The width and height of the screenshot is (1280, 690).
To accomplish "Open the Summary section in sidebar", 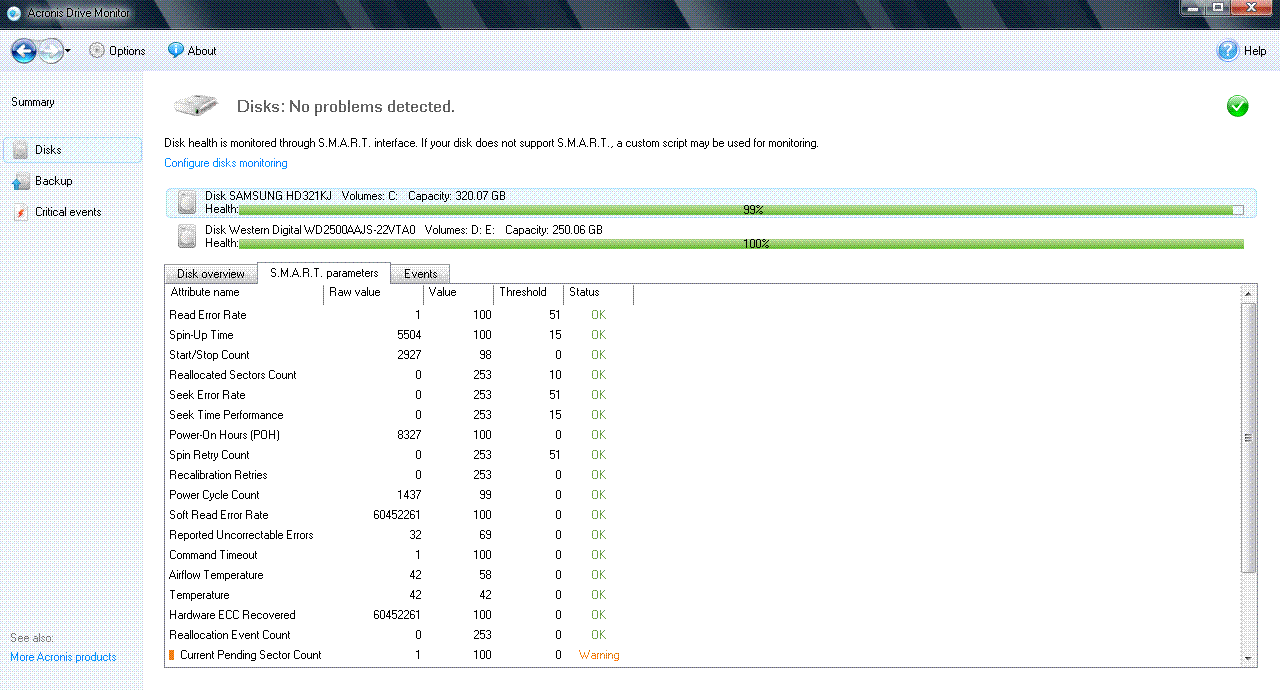I will [33, 102].
